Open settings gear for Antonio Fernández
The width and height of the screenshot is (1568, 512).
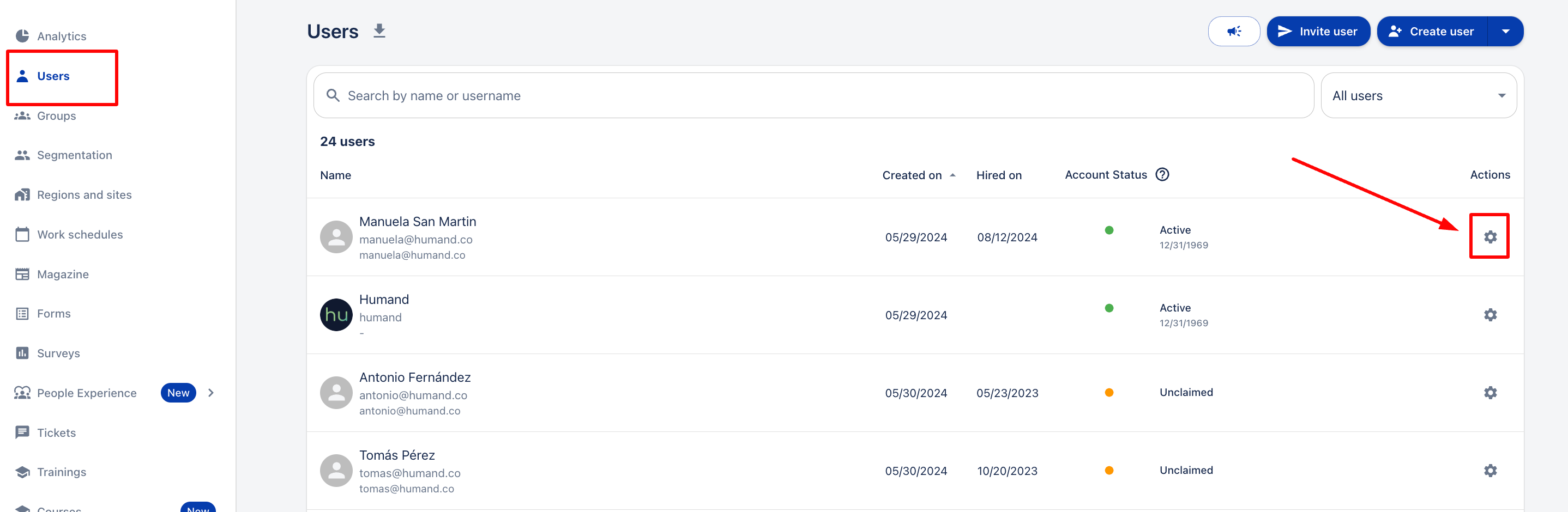pyautogui.click(x=1489, y=393)
